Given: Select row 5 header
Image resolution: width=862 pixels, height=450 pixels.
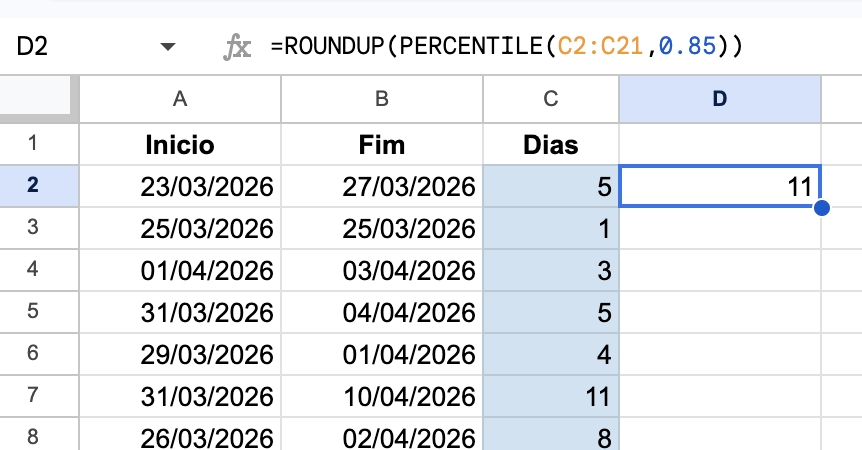Looking at the screenshot, I should point(35,313).
